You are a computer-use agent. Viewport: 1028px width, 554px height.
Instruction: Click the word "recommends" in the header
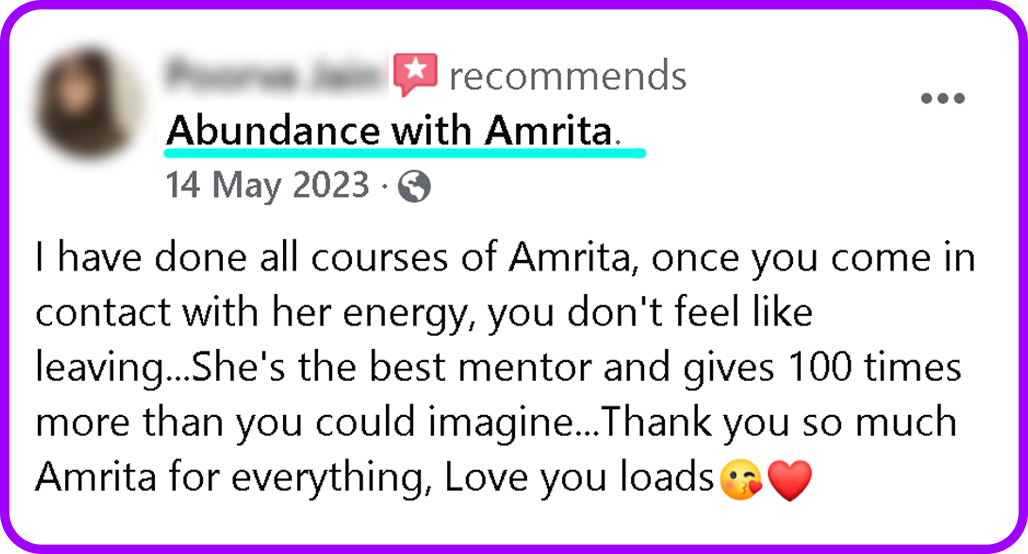567,75
